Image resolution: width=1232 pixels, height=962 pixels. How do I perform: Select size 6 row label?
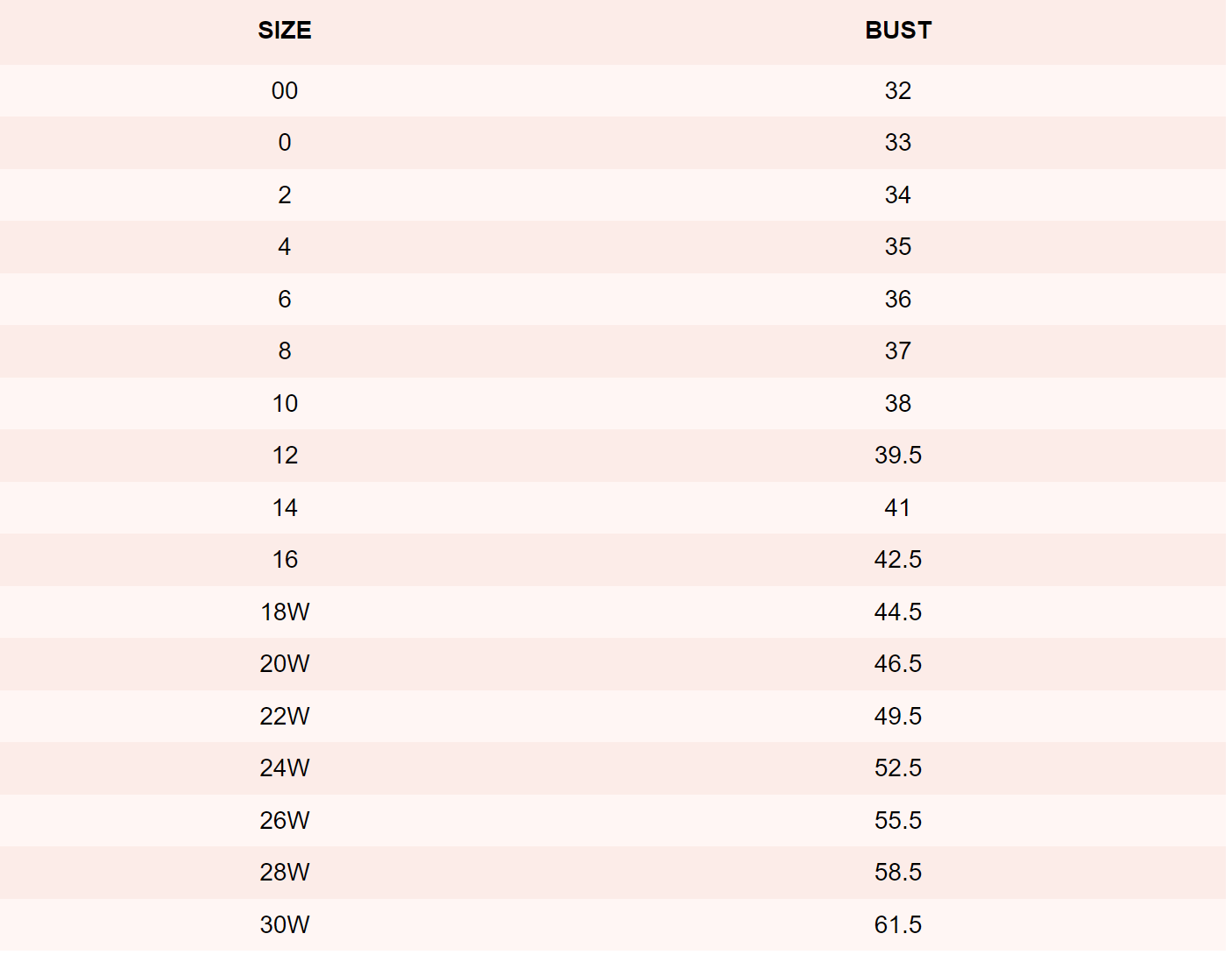point(285,300)
